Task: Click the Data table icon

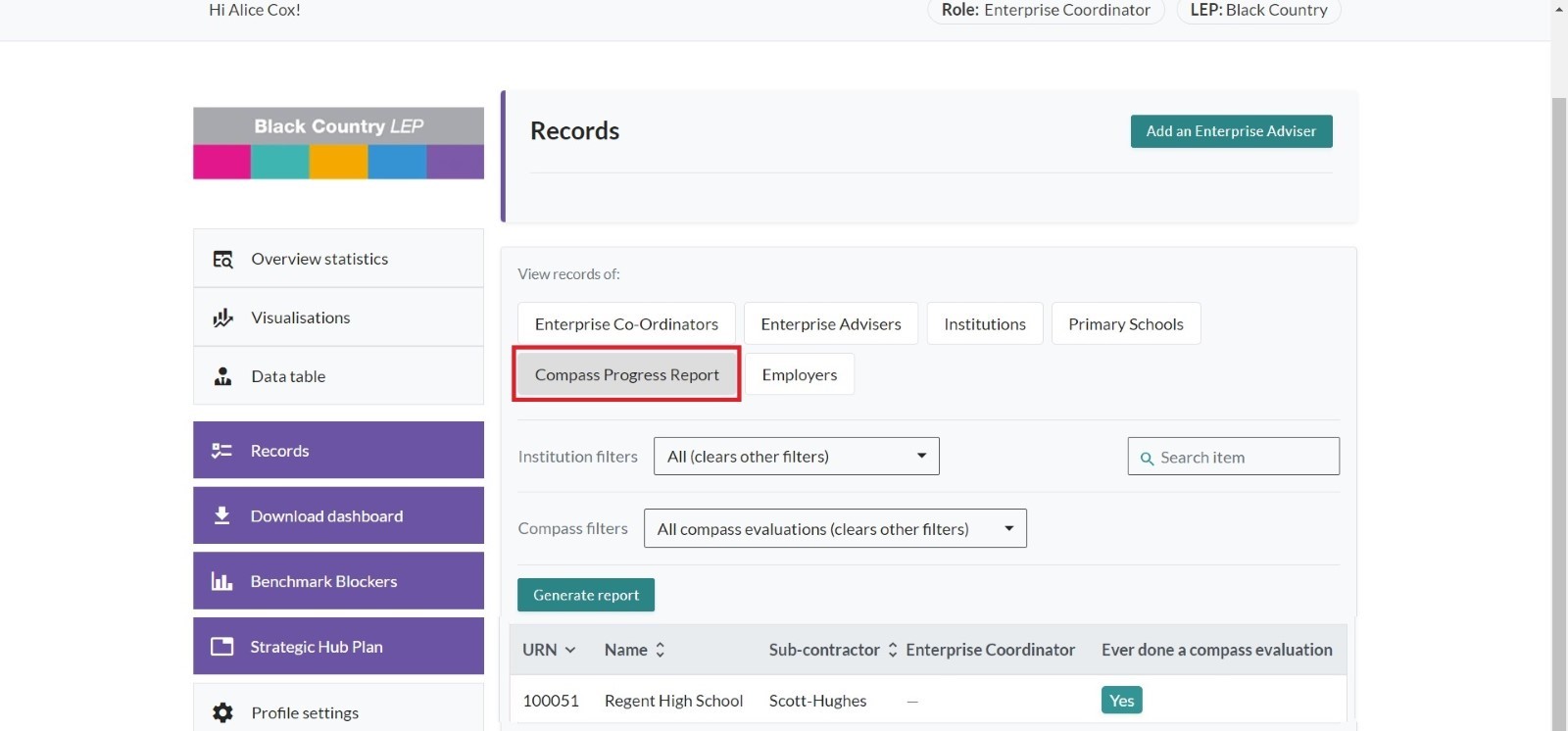Action: point(222,376)
